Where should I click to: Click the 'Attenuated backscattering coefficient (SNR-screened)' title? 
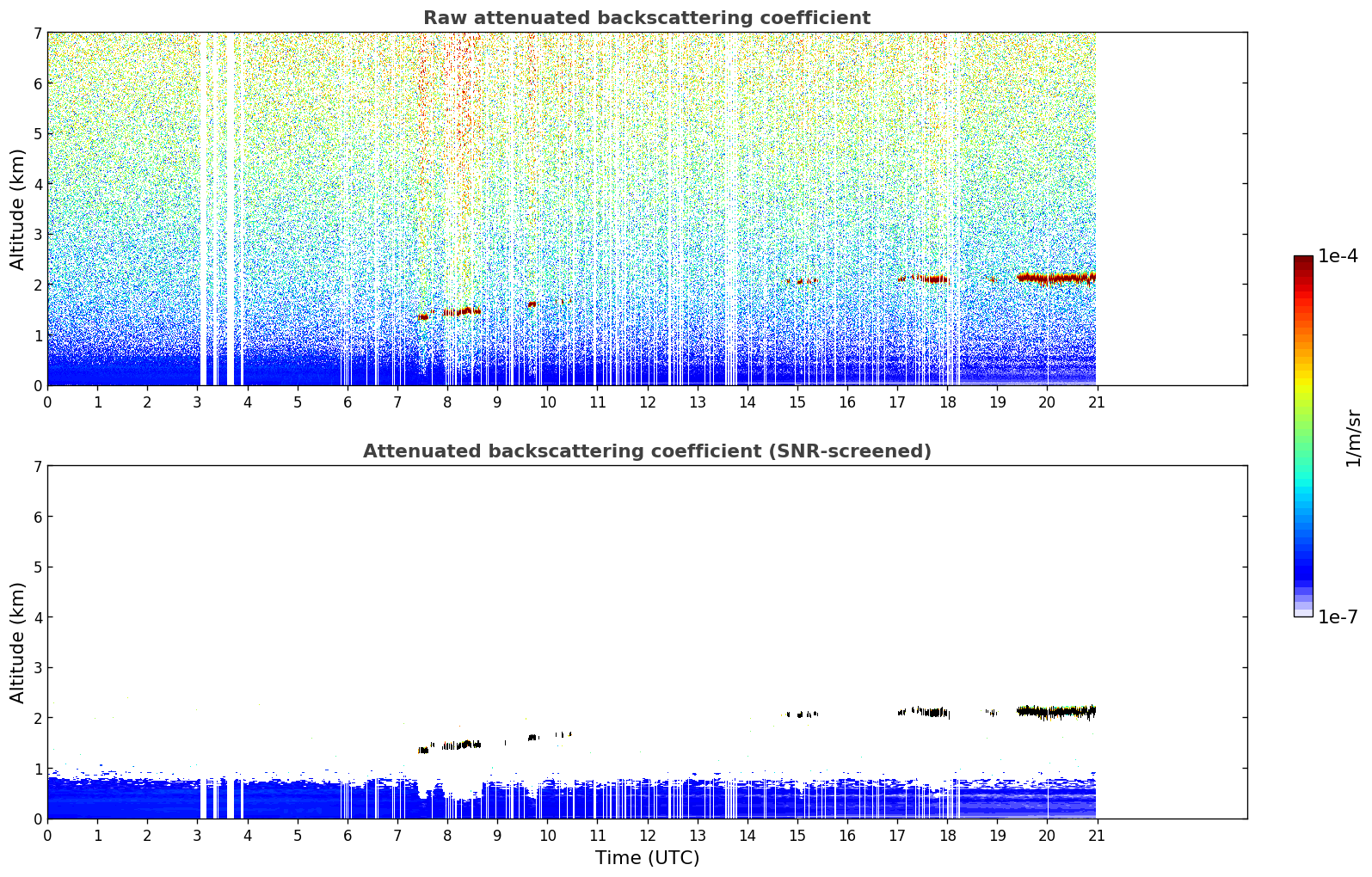(x=647, y=451)
